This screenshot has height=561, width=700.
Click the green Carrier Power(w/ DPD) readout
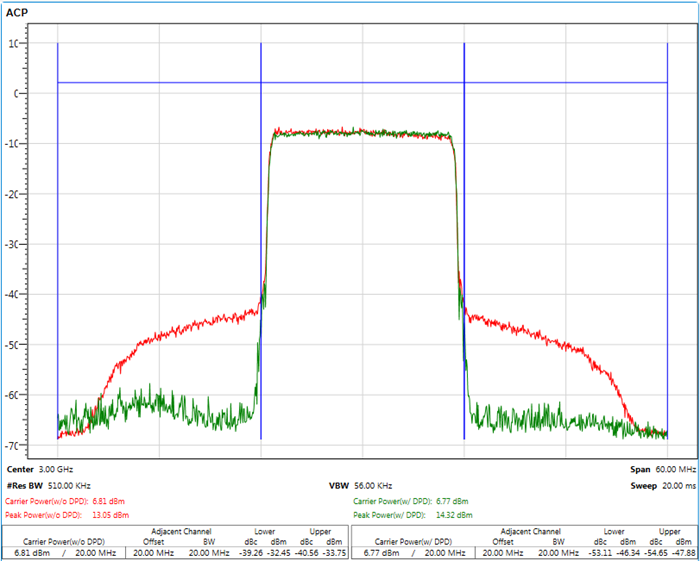(x=410, y=500)
